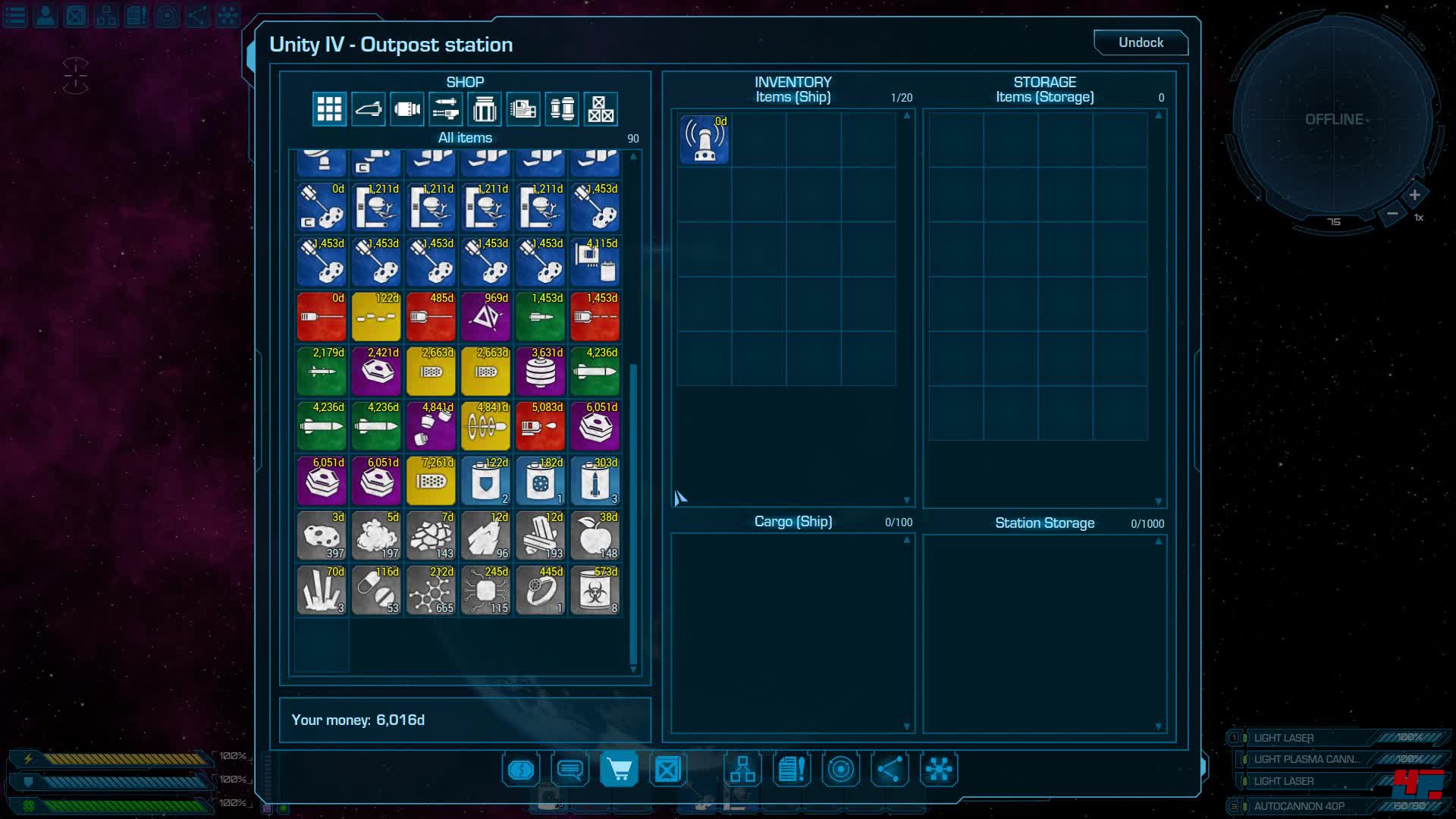The image size is (1456, 819).
Task: Open the org chart tree icon
Action: click(742, 770)
